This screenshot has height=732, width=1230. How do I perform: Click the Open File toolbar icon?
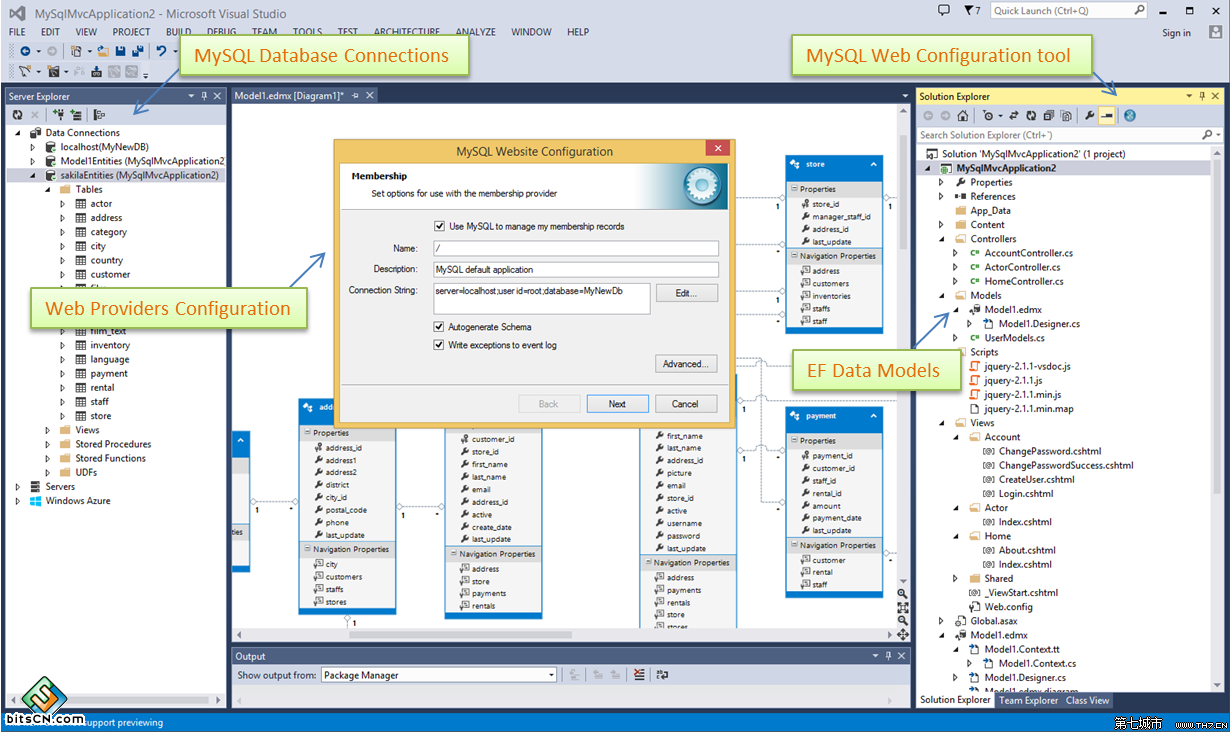coord(103,51)
